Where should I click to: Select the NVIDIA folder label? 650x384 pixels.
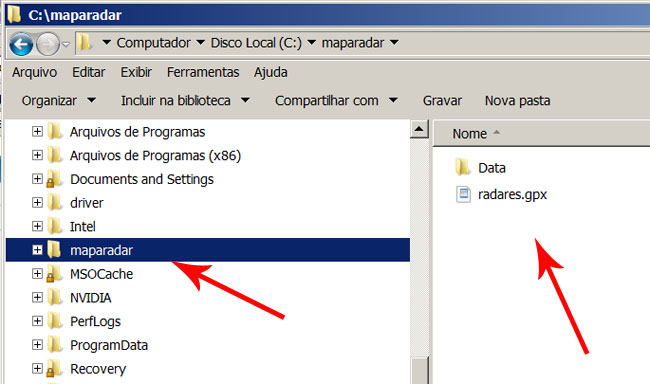pos(90,298)
